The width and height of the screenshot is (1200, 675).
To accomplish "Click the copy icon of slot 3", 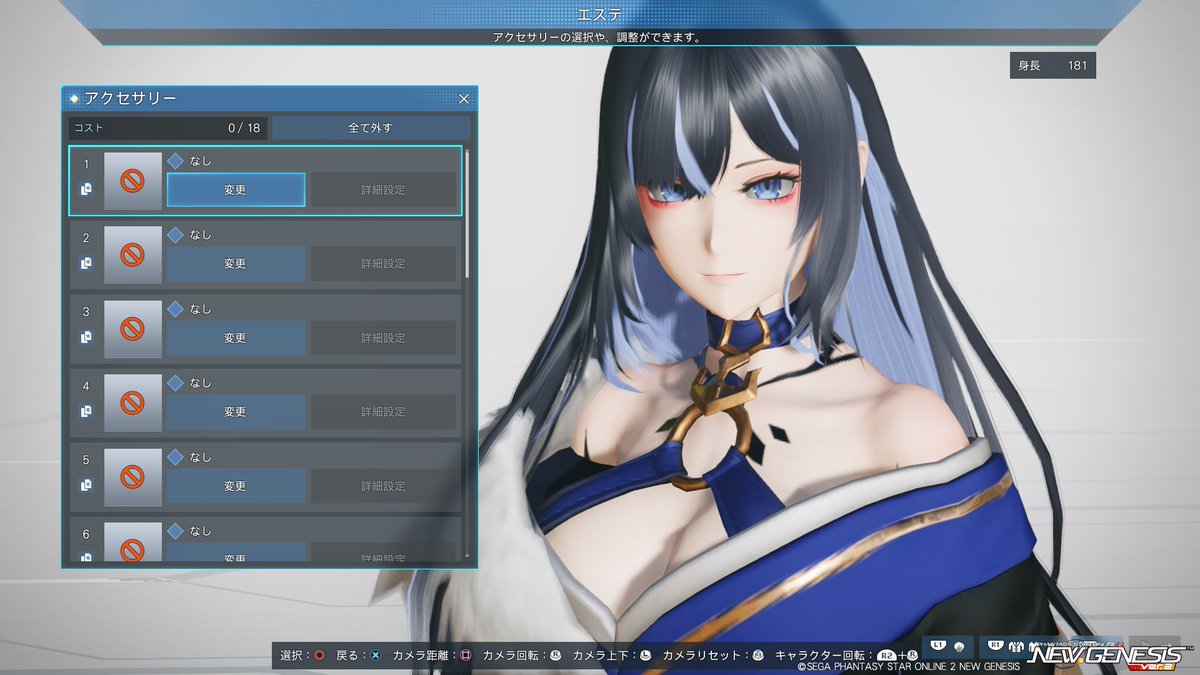I will pyautogui.click(x=86, y=337).
